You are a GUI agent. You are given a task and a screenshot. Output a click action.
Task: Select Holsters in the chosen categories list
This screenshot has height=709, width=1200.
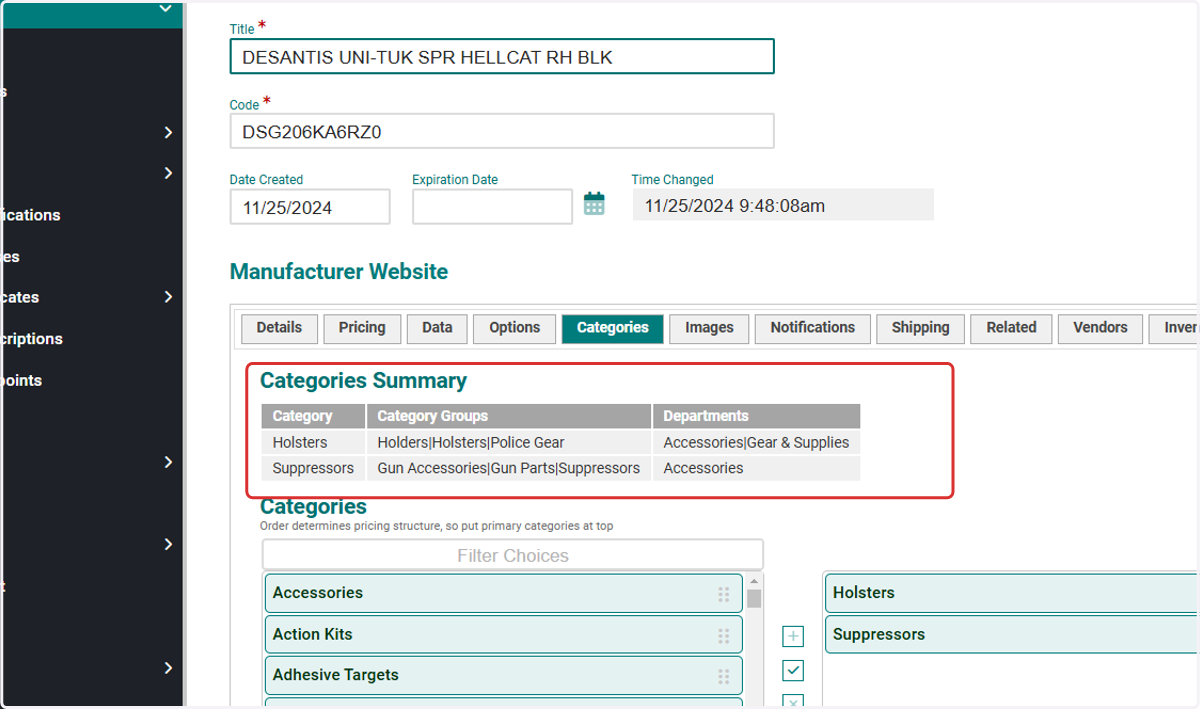tap(1010, 593)
